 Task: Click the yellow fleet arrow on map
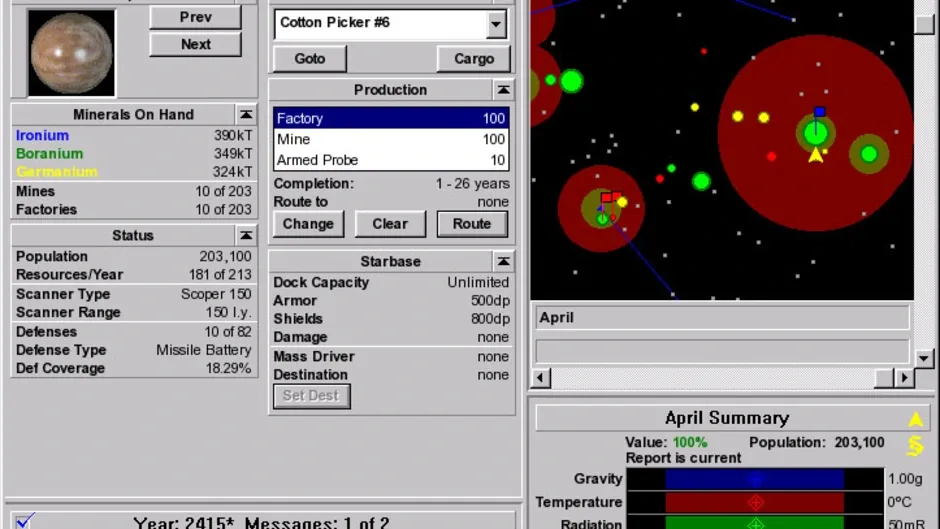tap(815, 156)
